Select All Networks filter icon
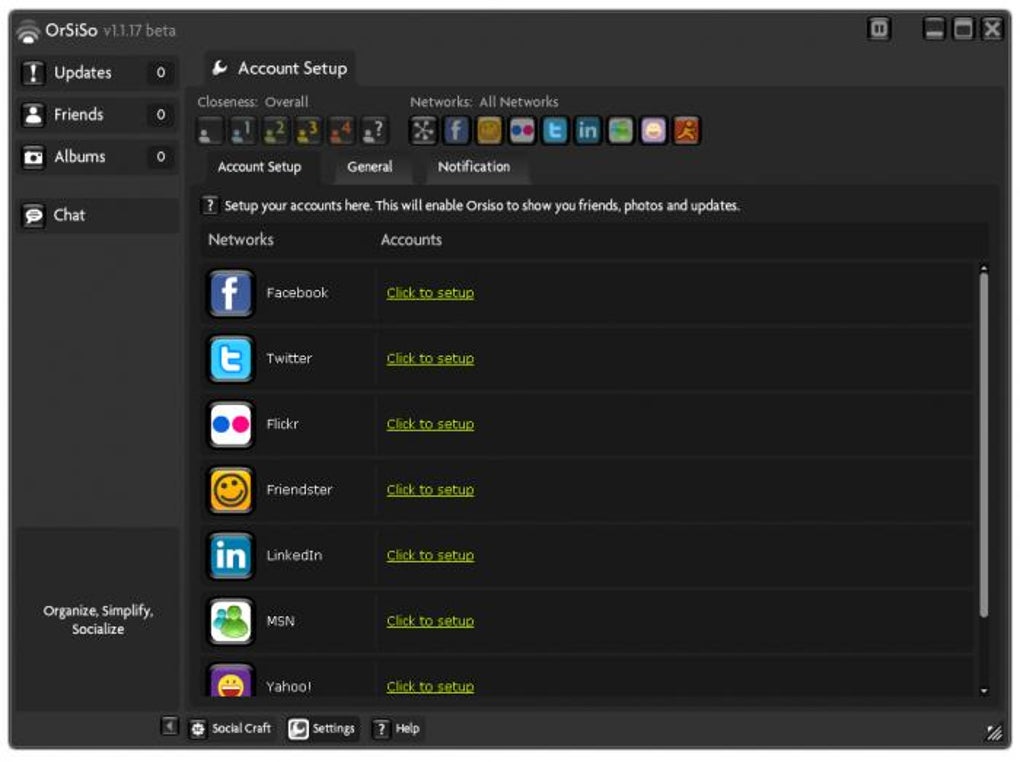The width and height of the screenshot is (1020, 762). 423,131
